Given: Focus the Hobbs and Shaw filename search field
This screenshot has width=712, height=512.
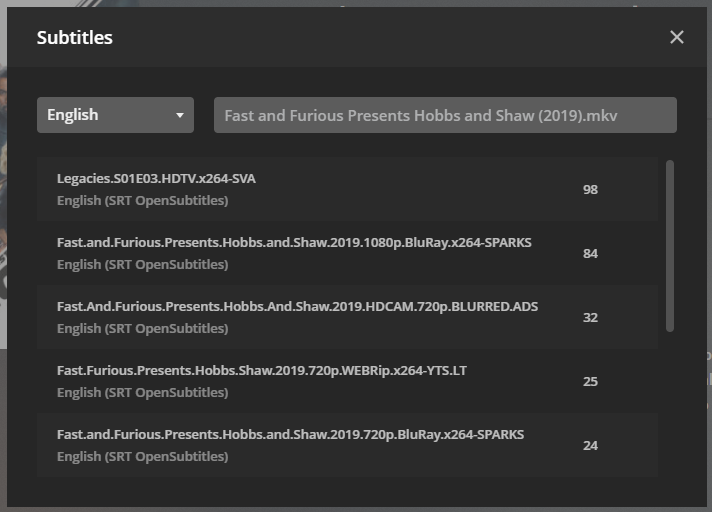Looking at the screenshot, I should (x=445, y=115).
